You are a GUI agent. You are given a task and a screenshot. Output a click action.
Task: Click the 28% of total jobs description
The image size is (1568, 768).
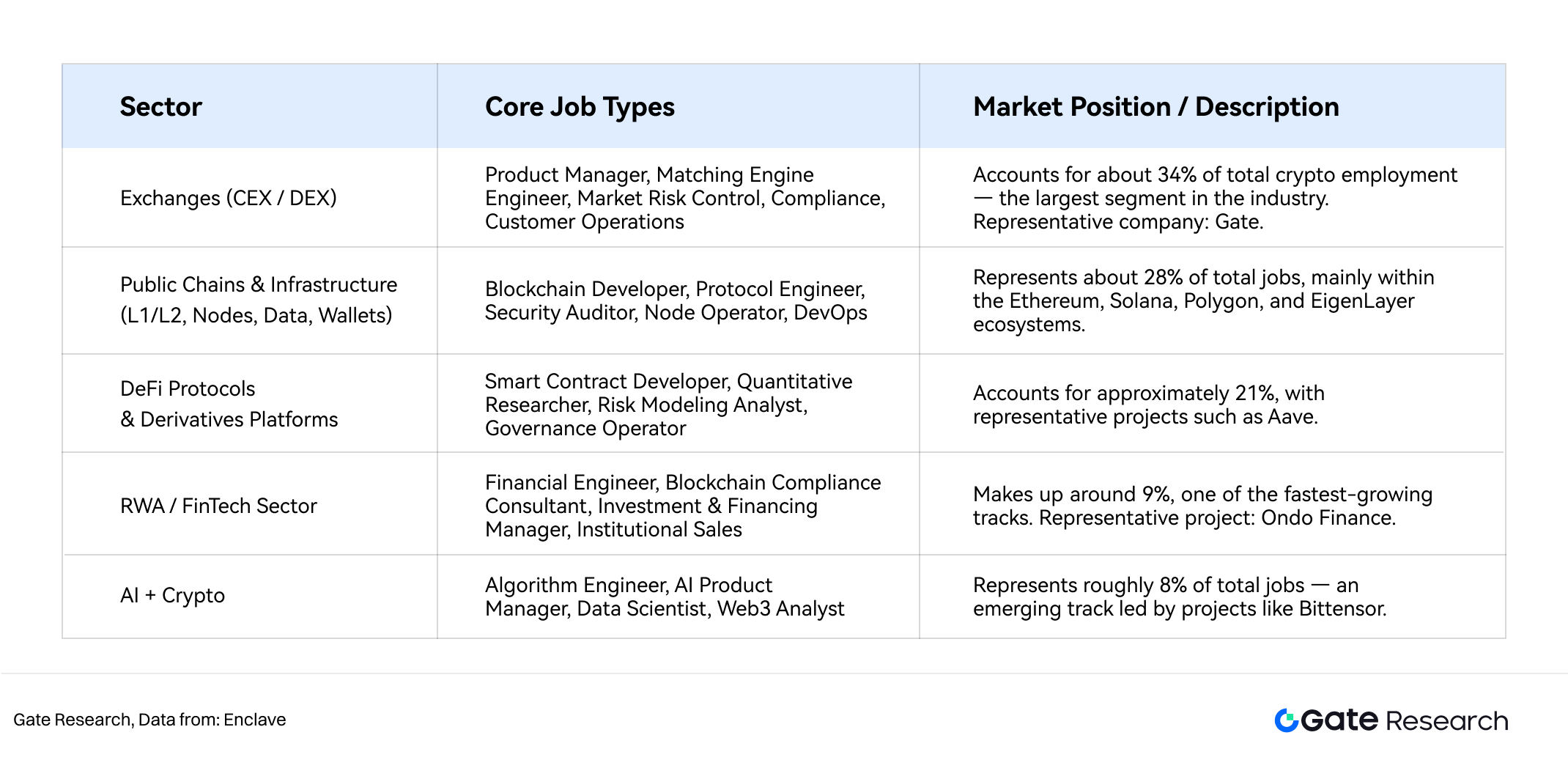pyautogui.click(x=1203, y=300)
